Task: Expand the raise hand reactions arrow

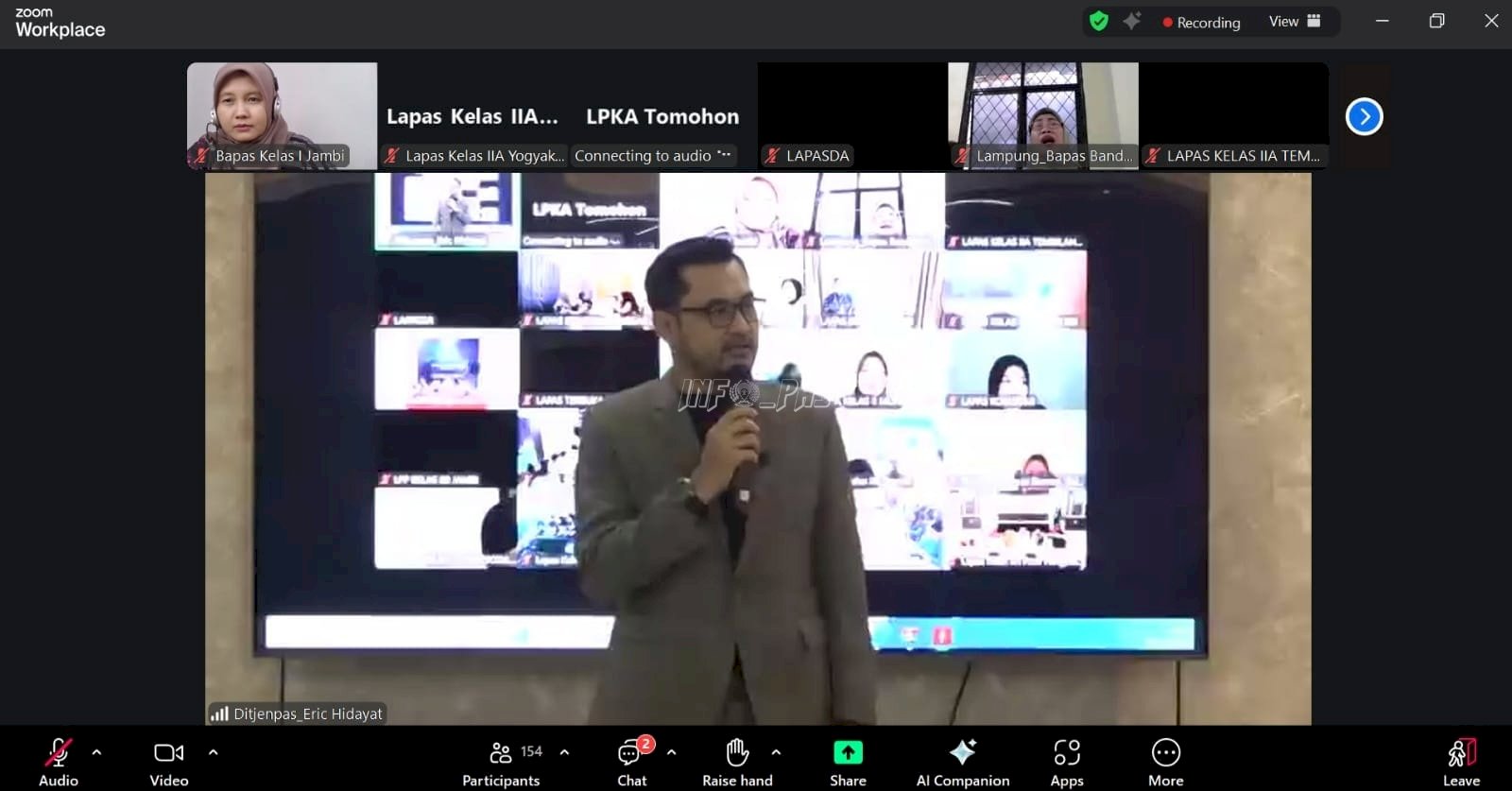Action: tap(776, 752)
